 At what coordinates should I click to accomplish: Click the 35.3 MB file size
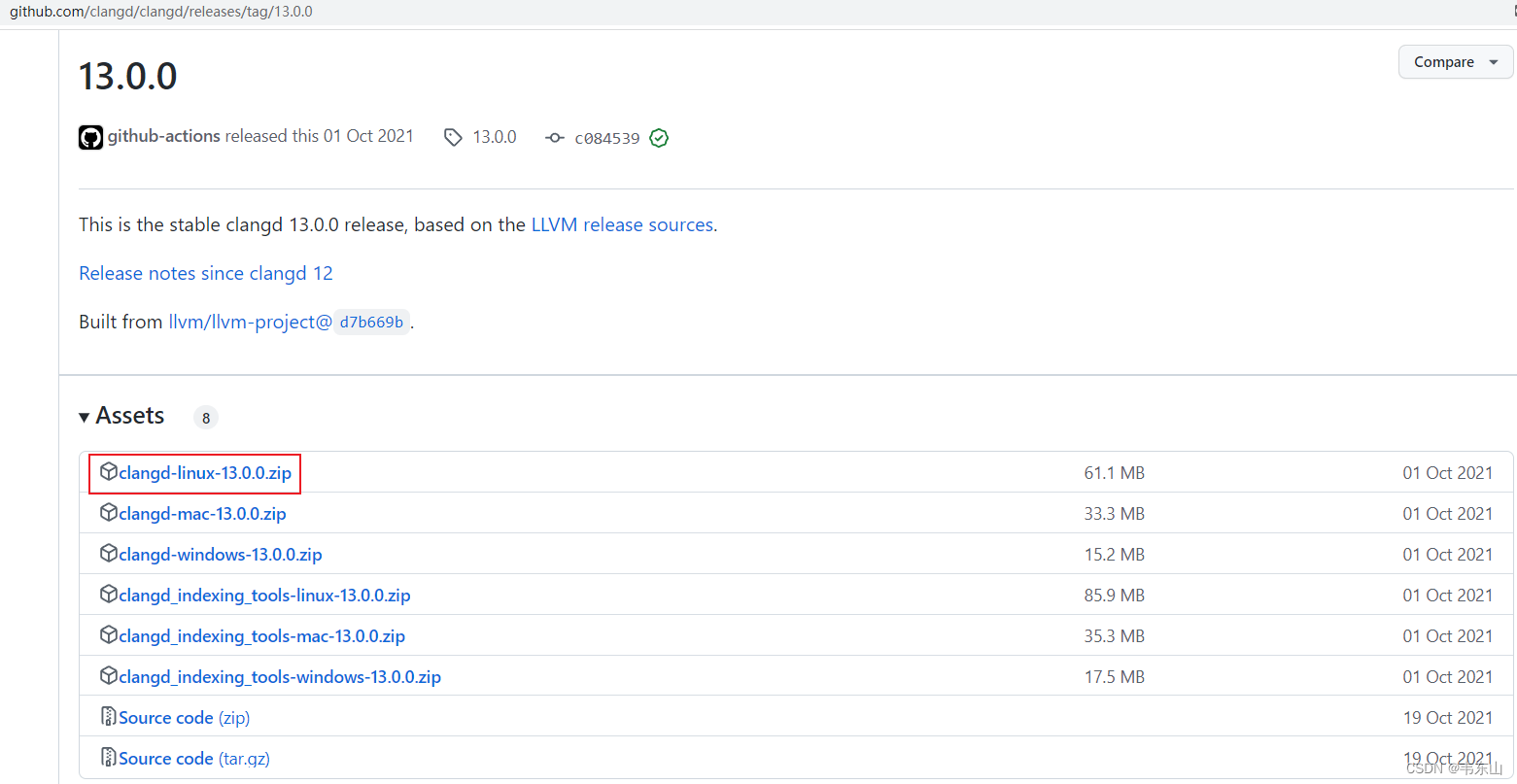[x=1115, y=636]
